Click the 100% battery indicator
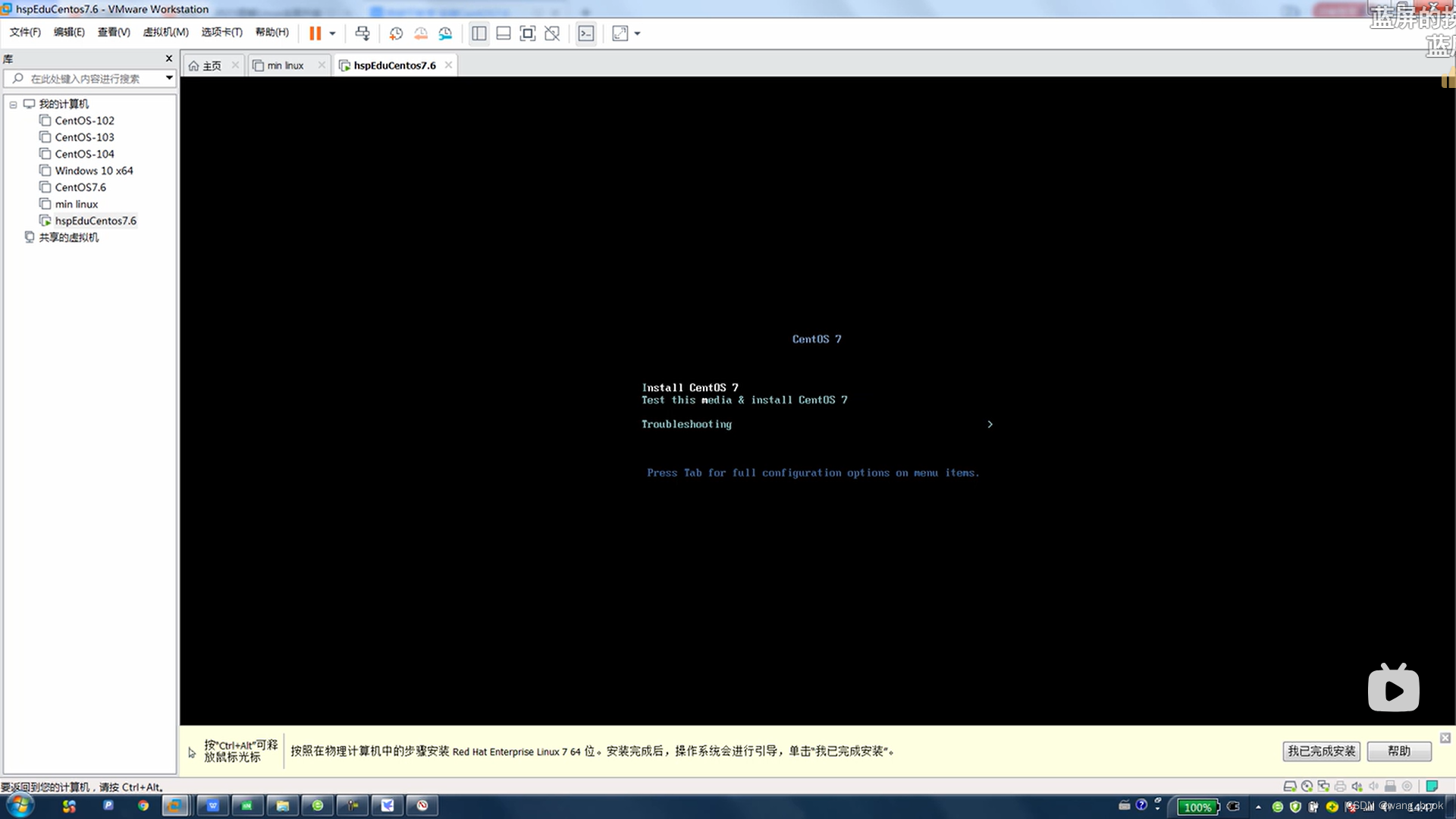Screen dimensions: 1456x819 click(1197, 807)
